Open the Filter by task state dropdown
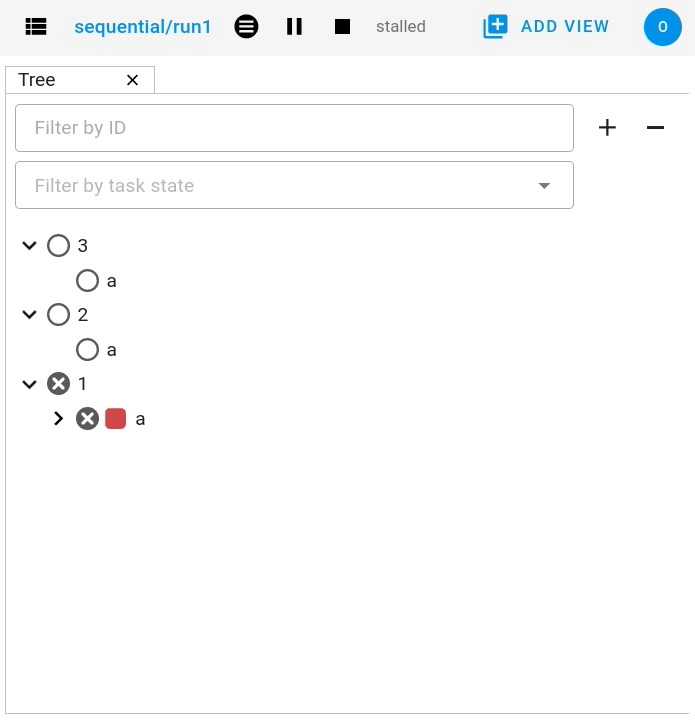The width and height of the screenshot is (695, 721). 294,185
